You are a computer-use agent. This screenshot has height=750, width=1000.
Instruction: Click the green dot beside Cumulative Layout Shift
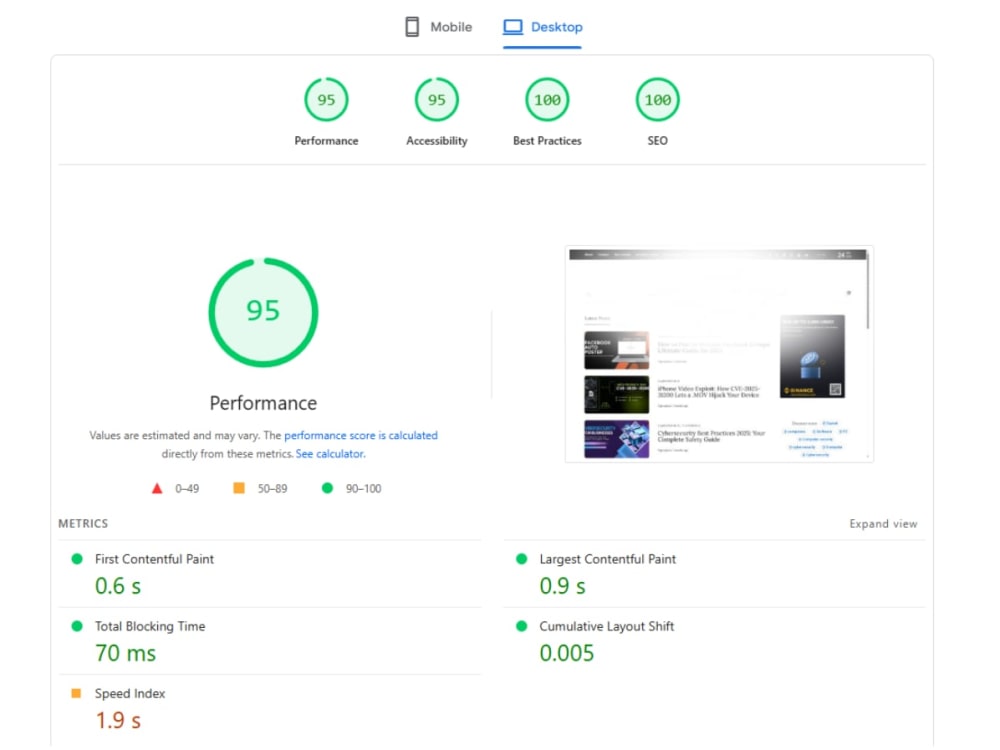click(522, 626)
